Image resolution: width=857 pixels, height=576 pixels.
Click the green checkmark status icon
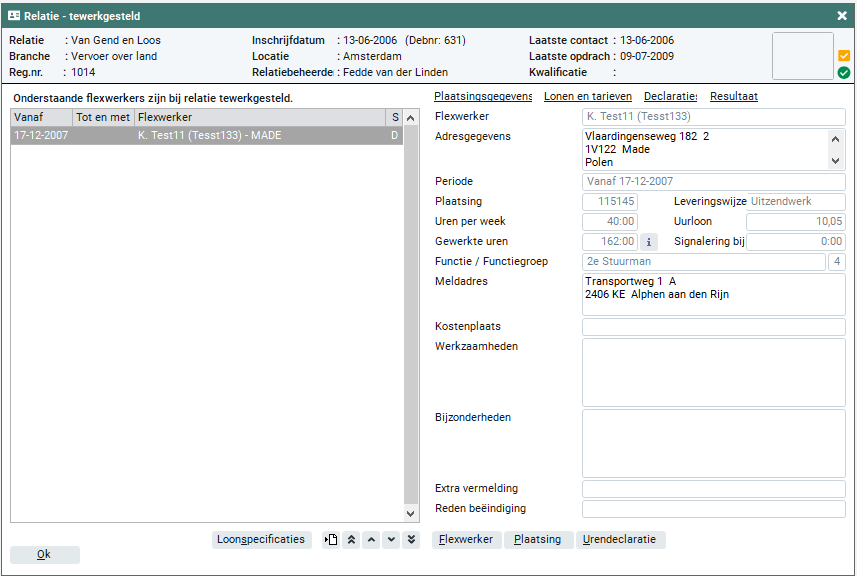click(x=844, y=73)
